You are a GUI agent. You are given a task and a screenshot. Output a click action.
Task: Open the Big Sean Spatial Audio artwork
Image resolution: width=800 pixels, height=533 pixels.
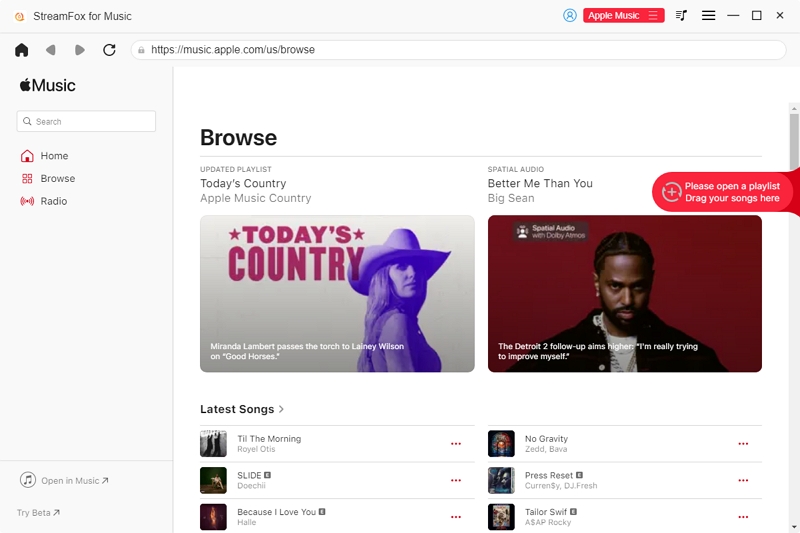(x=624, y=293)
